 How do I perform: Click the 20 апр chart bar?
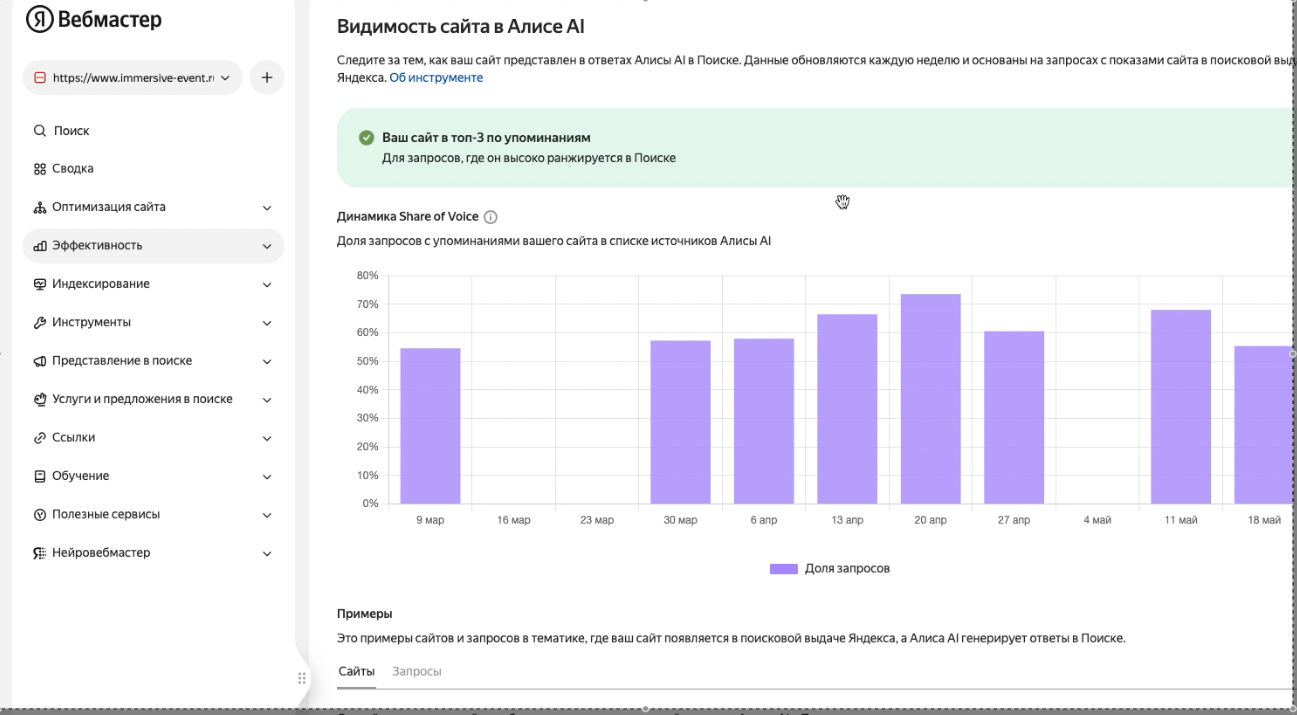(x=930, y=399)
